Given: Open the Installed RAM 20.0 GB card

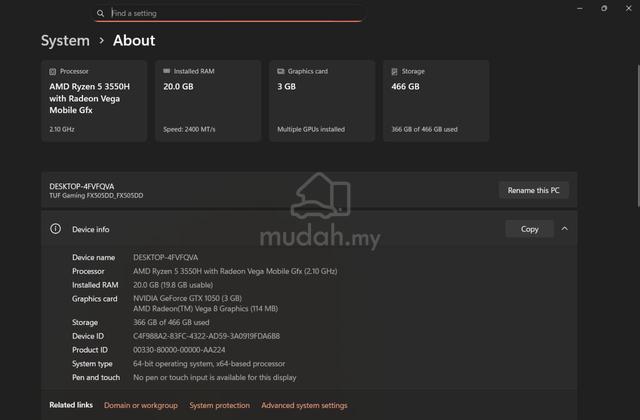Looking at the screenshot, I should tap(208, 100).
